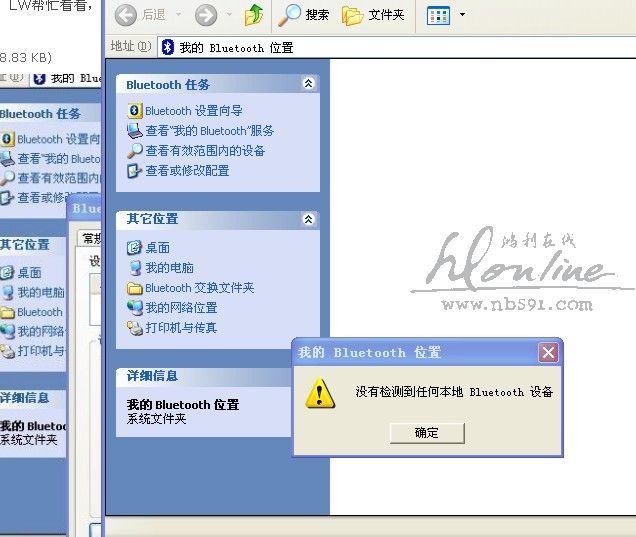
Task: Open 查看"我的 Bluetooth"服务 link
Action: [209, 131]
